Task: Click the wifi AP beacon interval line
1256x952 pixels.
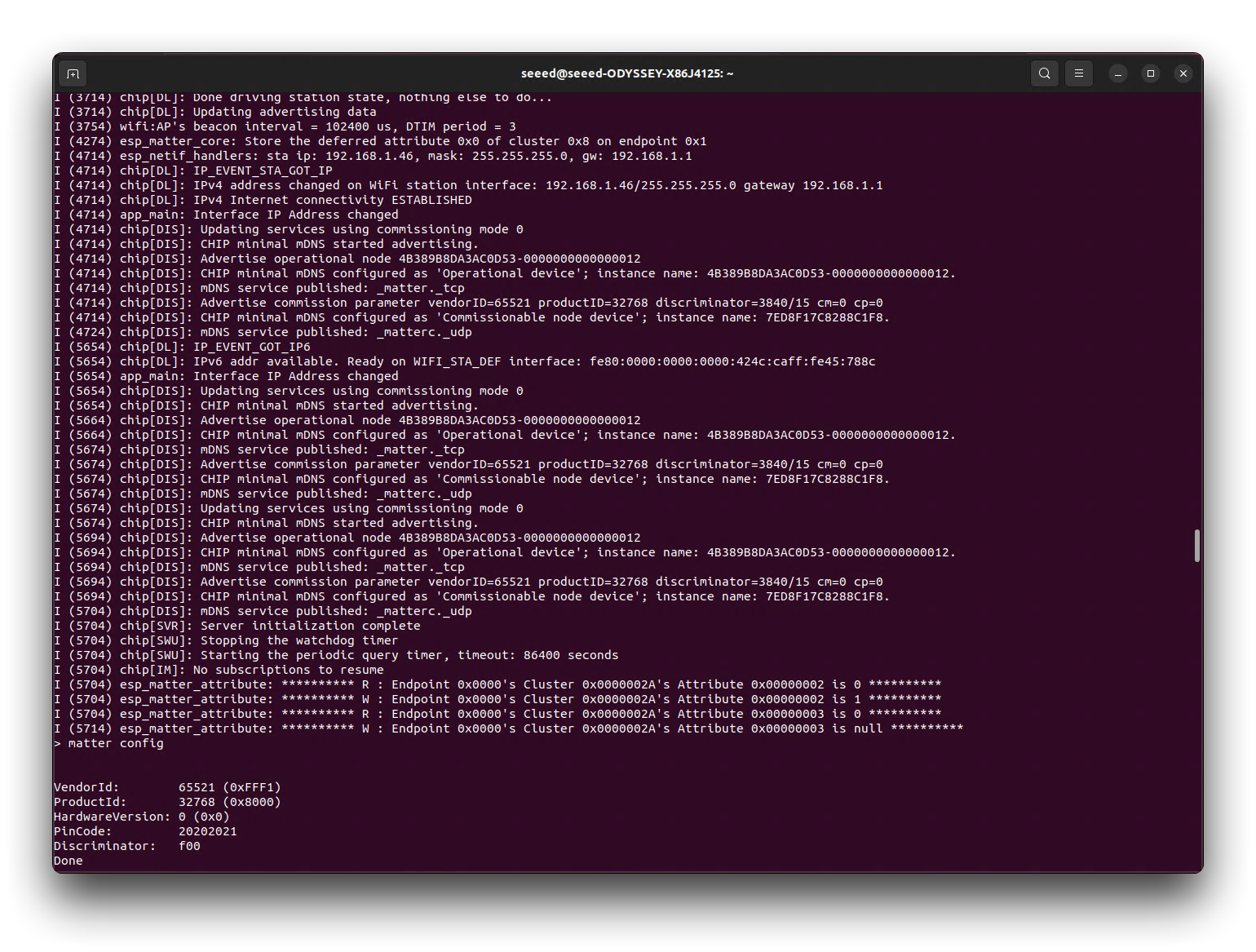Action: point(285,126)
